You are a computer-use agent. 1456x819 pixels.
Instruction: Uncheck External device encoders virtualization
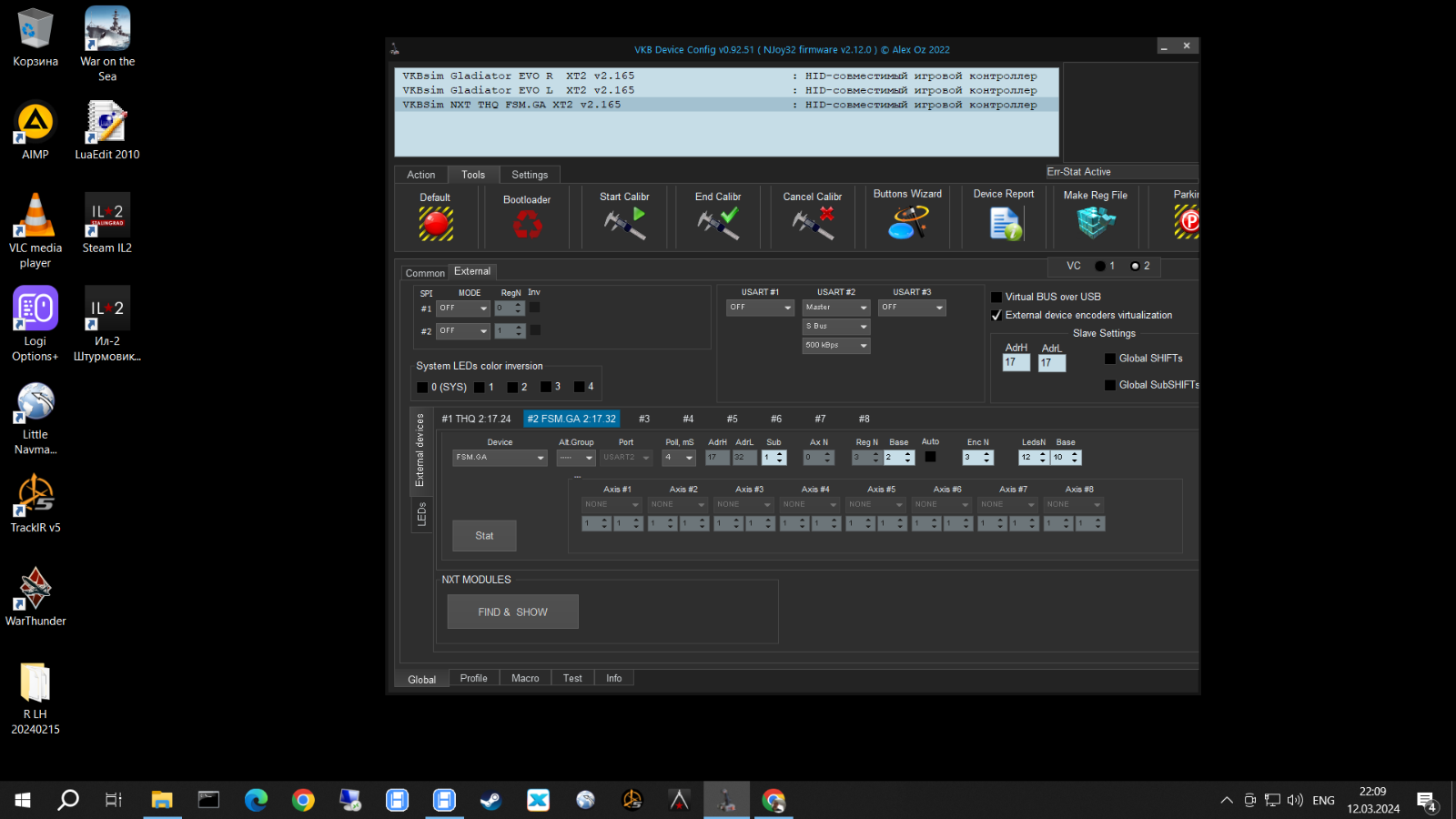click(x=996, y=315)
